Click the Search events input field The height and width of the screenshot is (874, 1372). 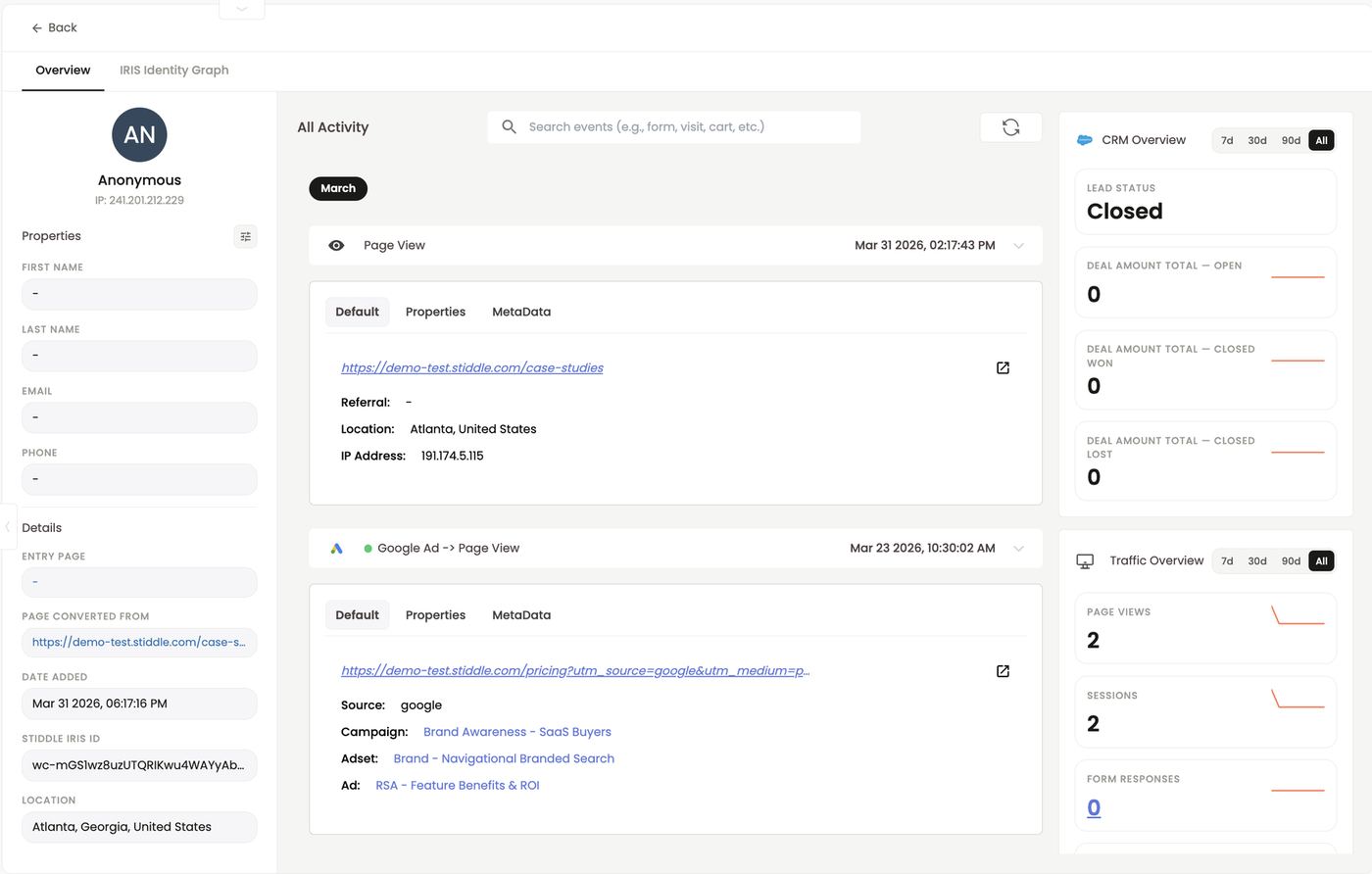(674, 127)
